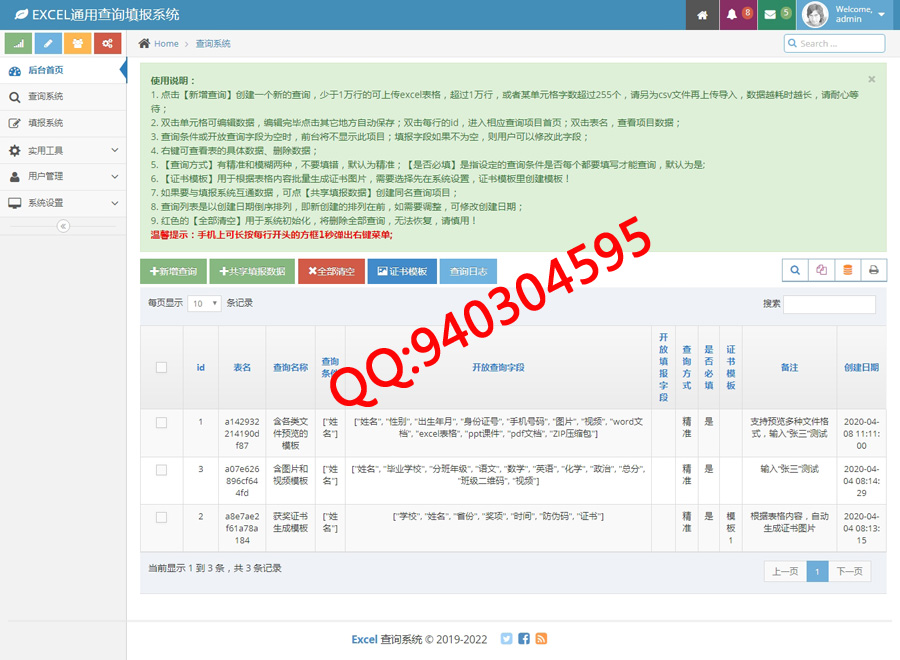Open the Welcome admin user dropdown
This screenshot has height=660, width=900.
[x=846, y=15]
